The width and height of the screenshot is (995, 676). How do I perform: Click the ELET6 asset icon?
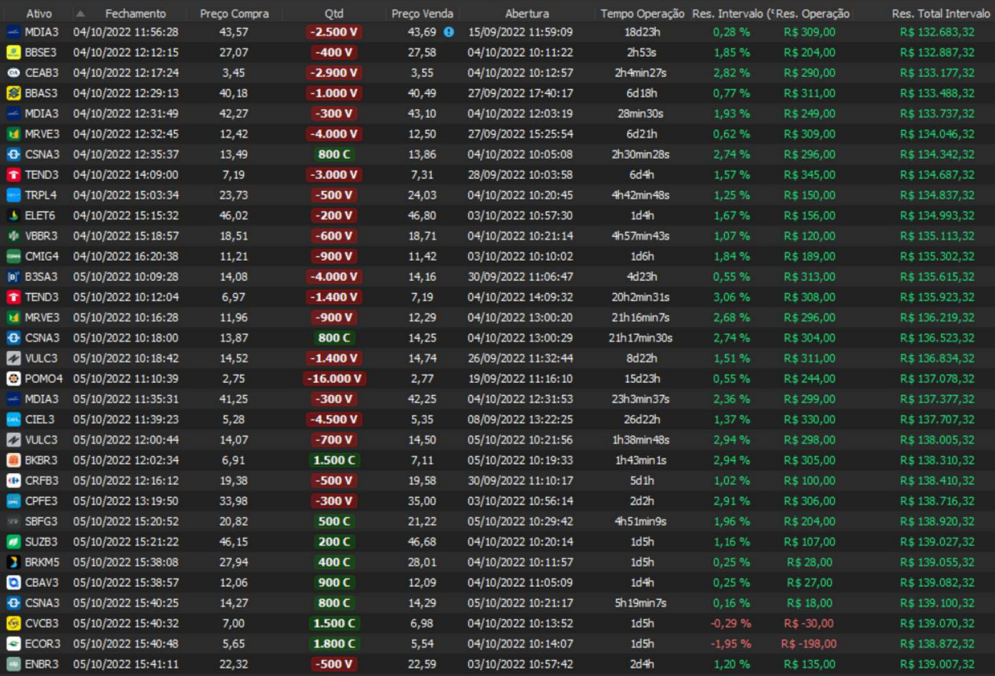pos(14,216)
